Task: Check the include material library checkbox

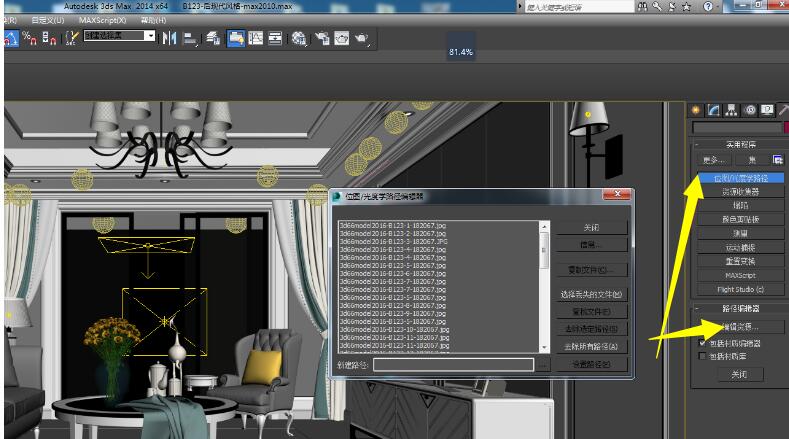Action: pyautogui.click(x=702, y=356)
